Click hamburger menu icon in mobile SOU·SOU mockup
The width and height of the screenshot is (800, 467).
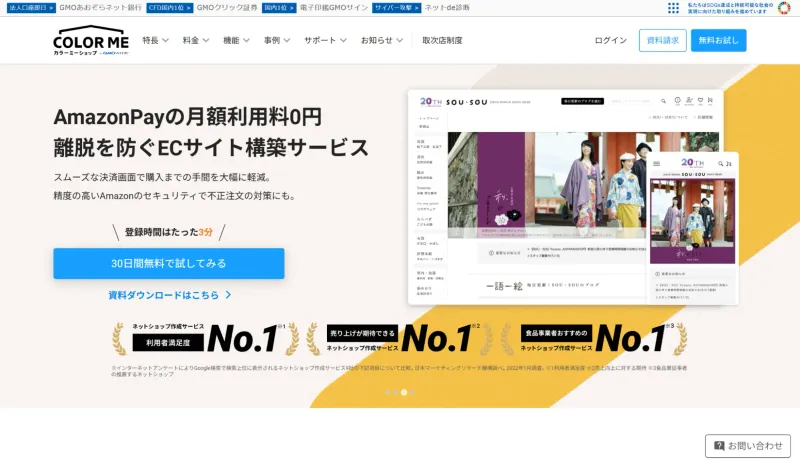[657, 164]
